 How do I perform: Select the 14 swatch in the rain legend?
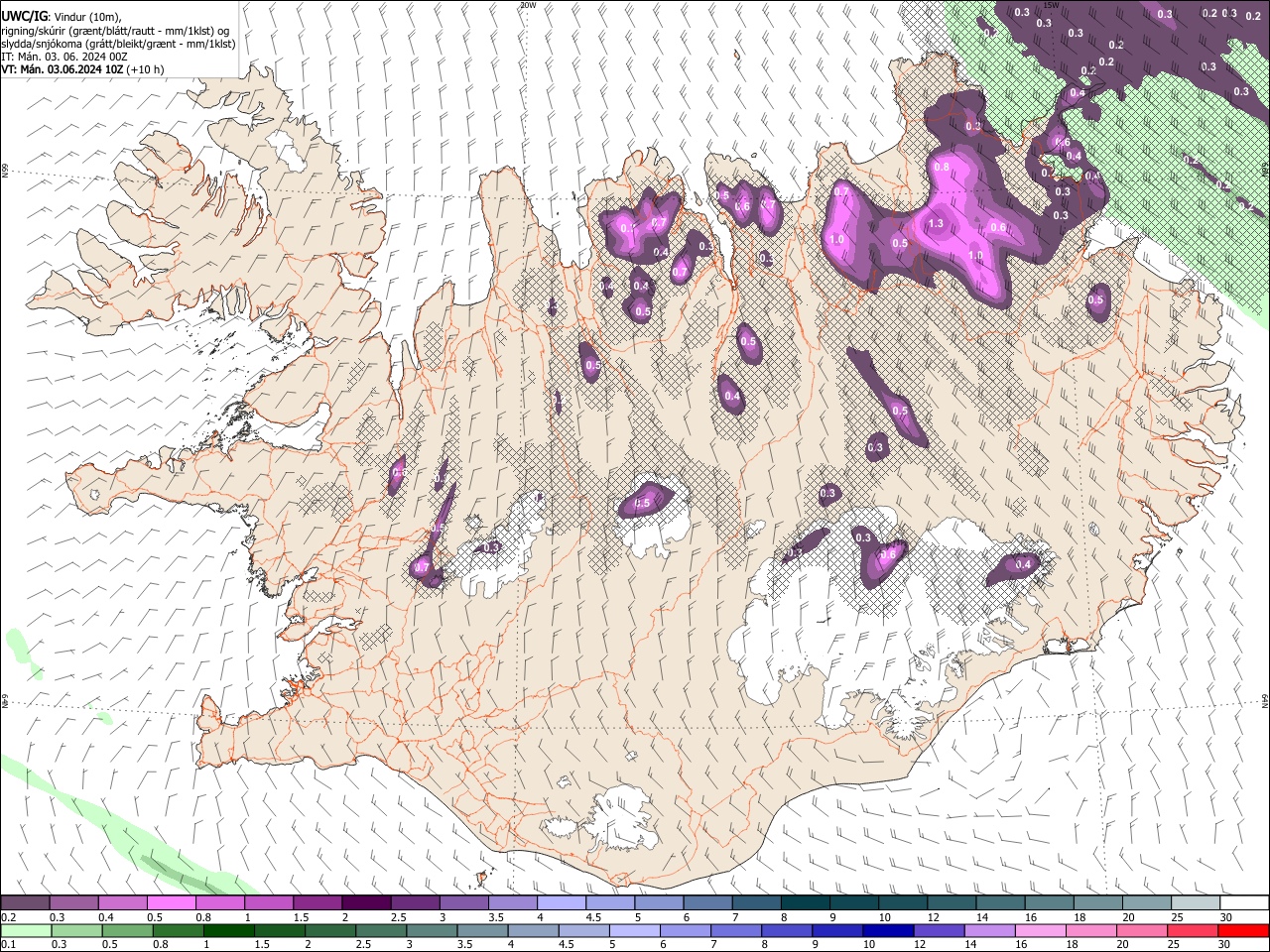(989, 930)
